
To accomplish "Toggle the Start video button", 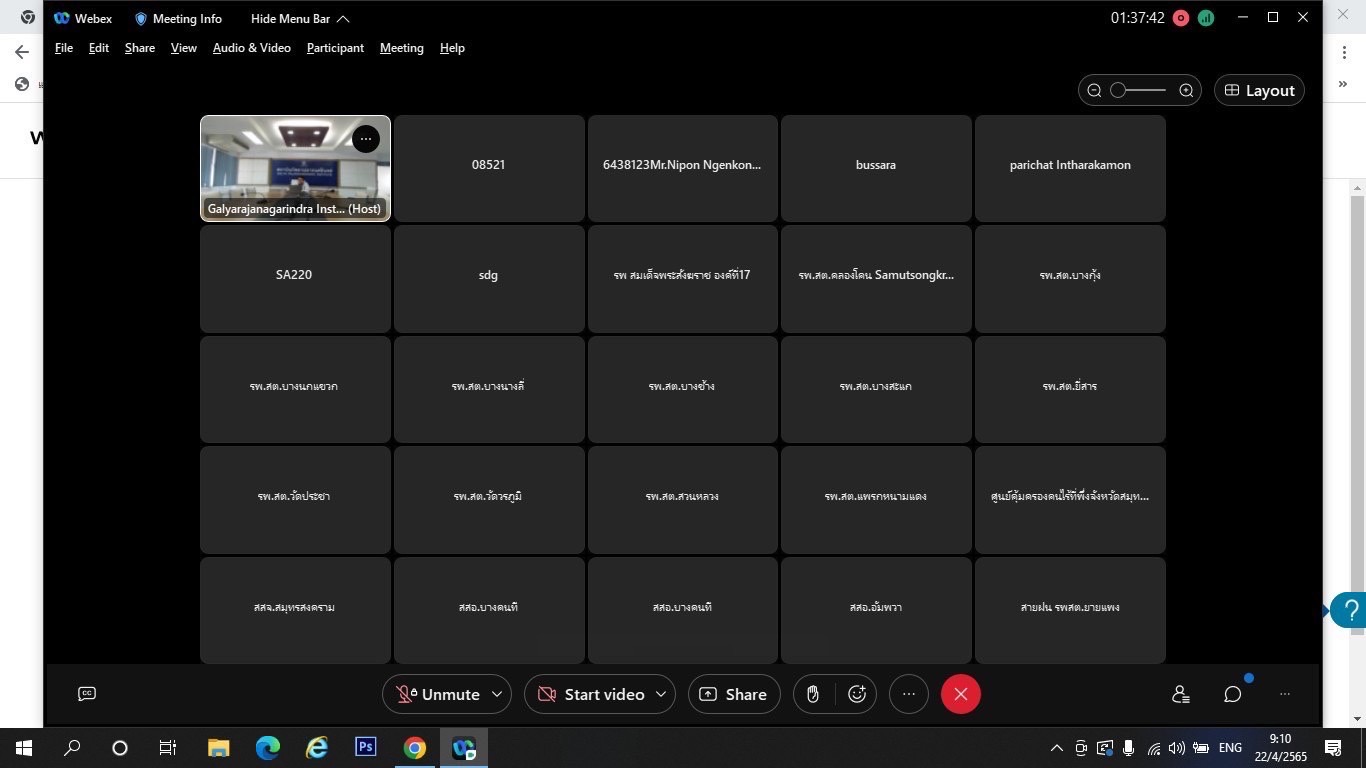I will click(x=591, y=694).
